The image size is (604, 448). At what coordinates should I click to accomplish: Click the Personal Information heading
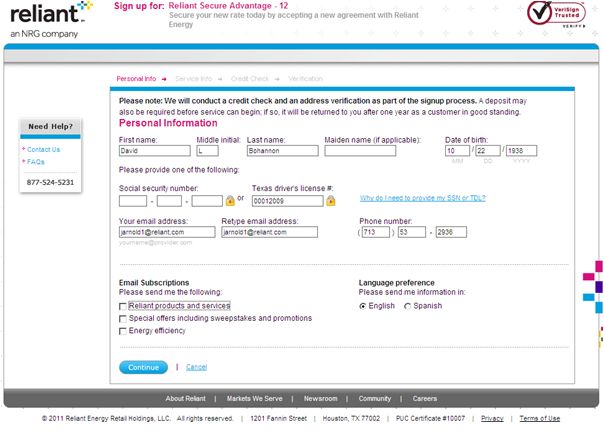[168, 123]
